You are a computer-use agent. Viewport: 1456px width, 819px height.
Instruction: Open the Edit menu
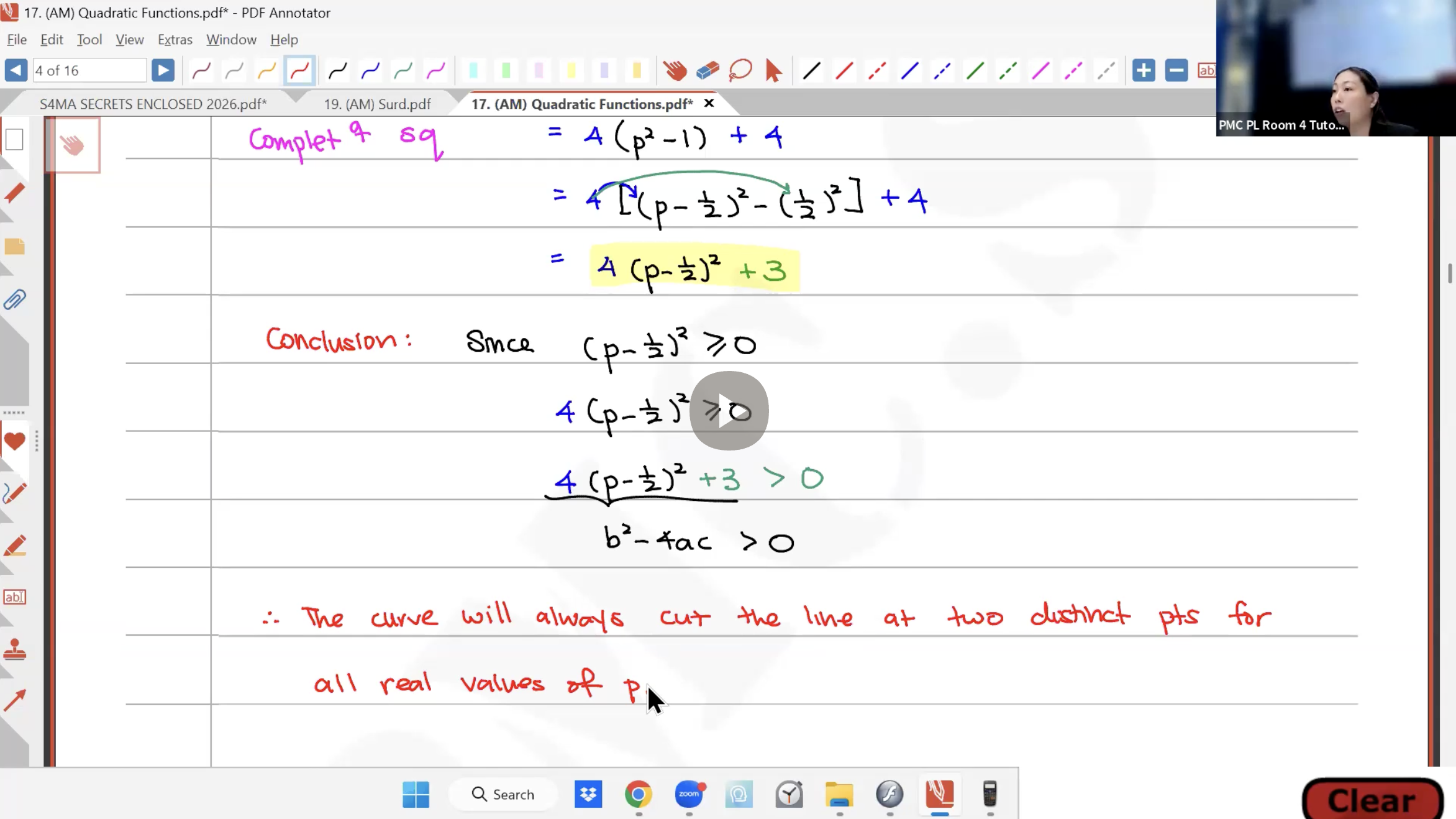click(52, 39)
